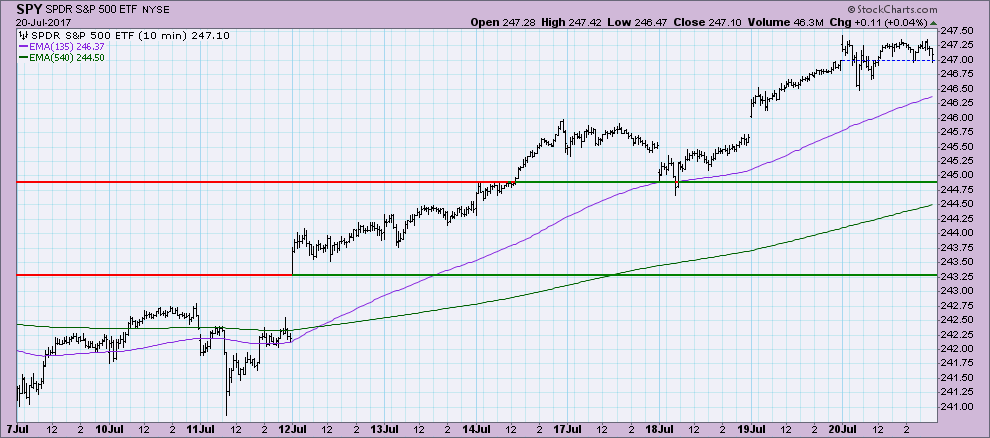Click the 12Jul marker on the time axis

click(291, 427)
